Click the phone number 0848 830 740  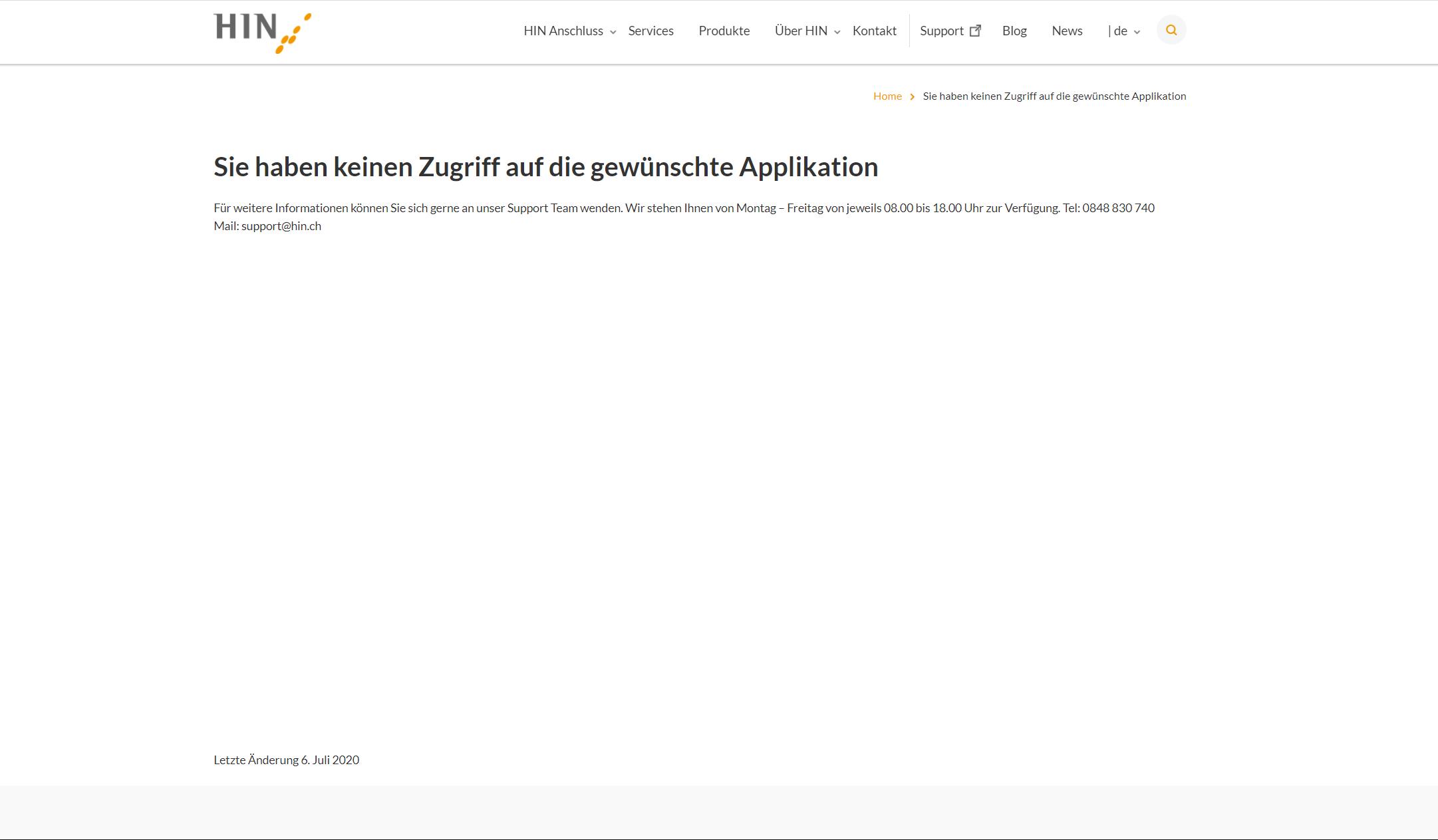tap(1118, 208)
